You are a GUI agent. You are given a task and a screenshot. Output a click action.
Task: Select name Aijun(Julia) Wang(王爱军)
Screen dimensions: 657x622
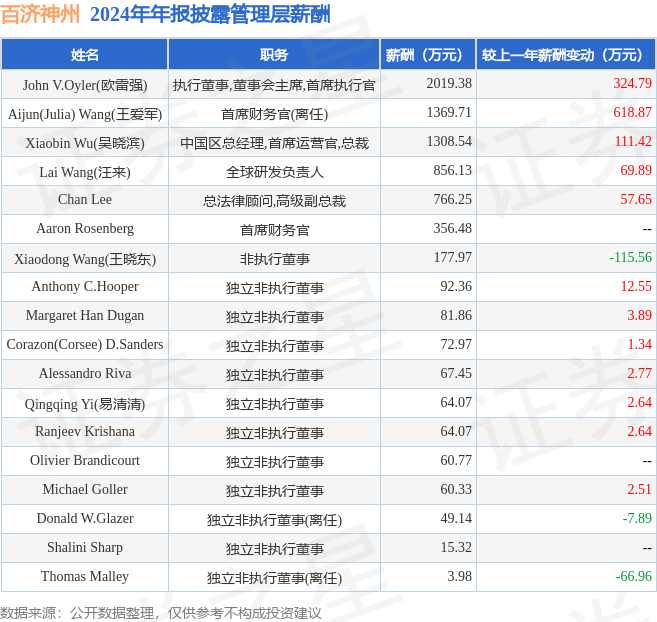[85, 114]
